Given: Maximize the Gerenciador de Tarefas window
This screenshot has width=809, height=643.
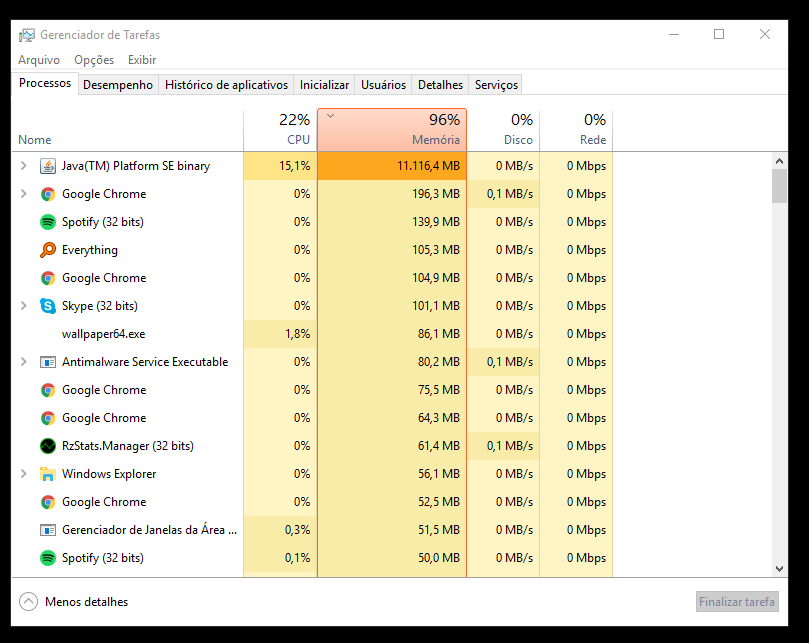Looking at the screenshot, I should (719, 35).
